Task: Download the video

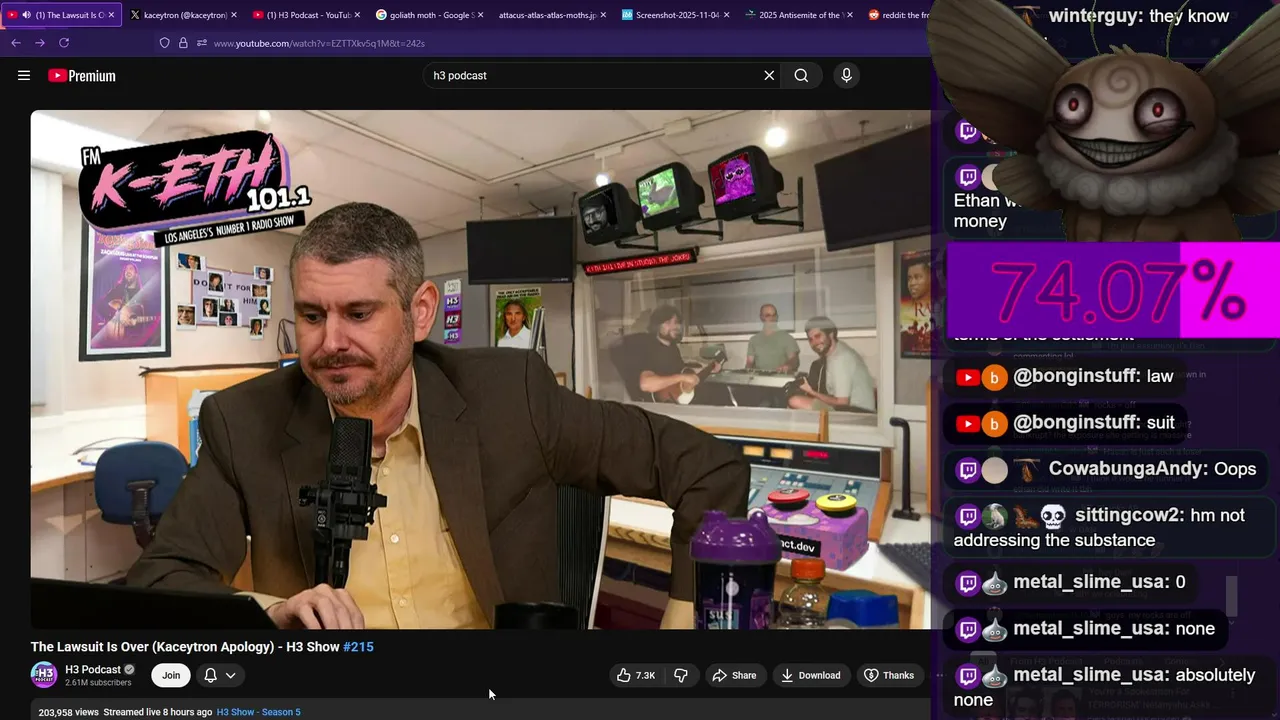Action: point(811,675)
